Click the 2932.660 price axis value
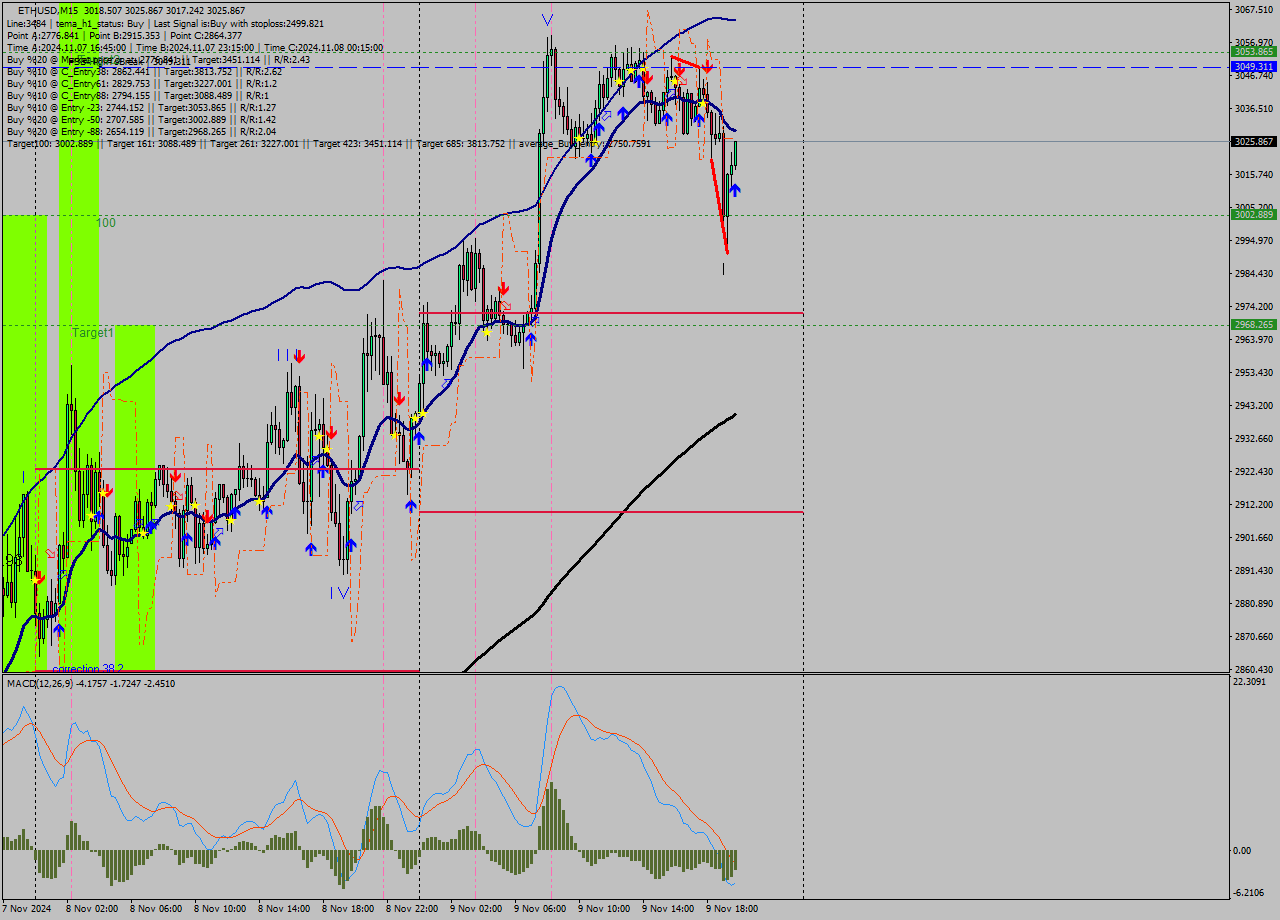 [x=1254, y=438]
